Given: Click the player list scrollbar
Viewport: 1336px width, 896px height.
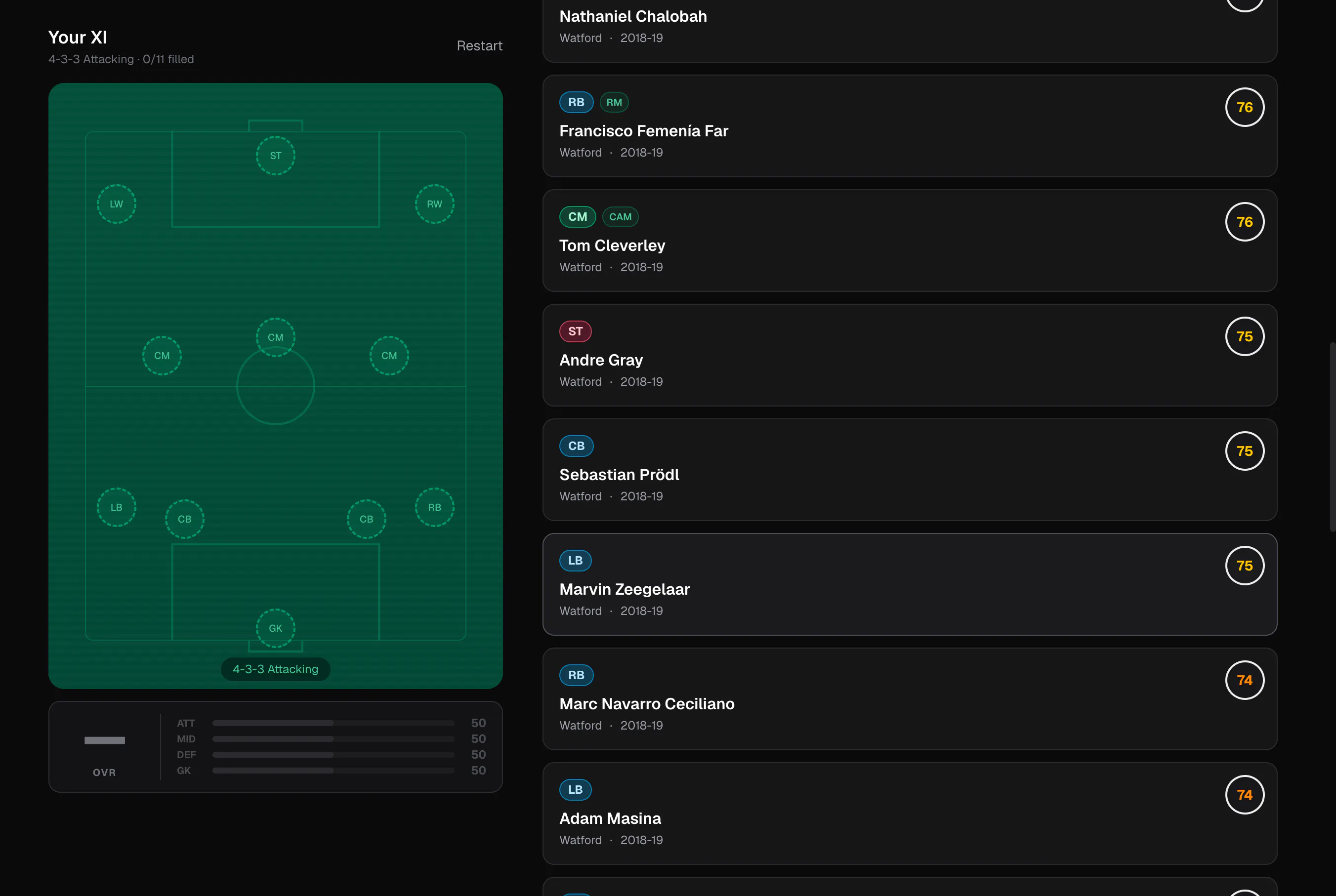Looking at the screenshot, I should [x=1333, y=437].
